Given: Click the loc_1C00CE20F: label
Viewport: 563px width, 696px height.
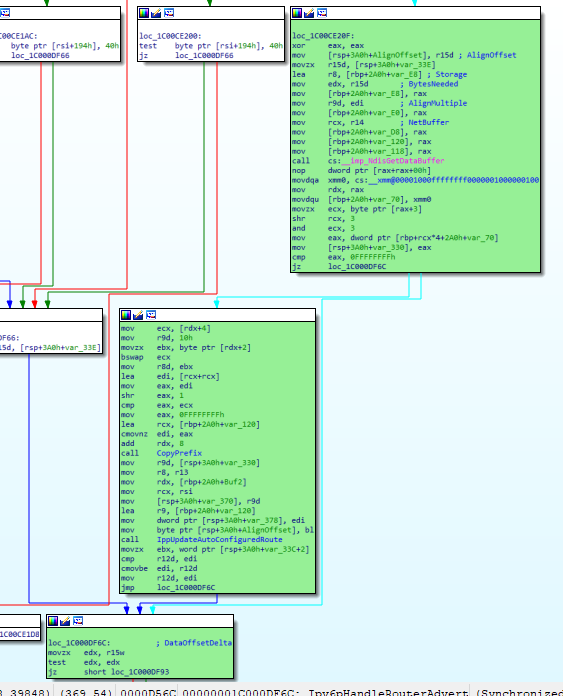Looking at the screenshot, I should coord(323,36).
